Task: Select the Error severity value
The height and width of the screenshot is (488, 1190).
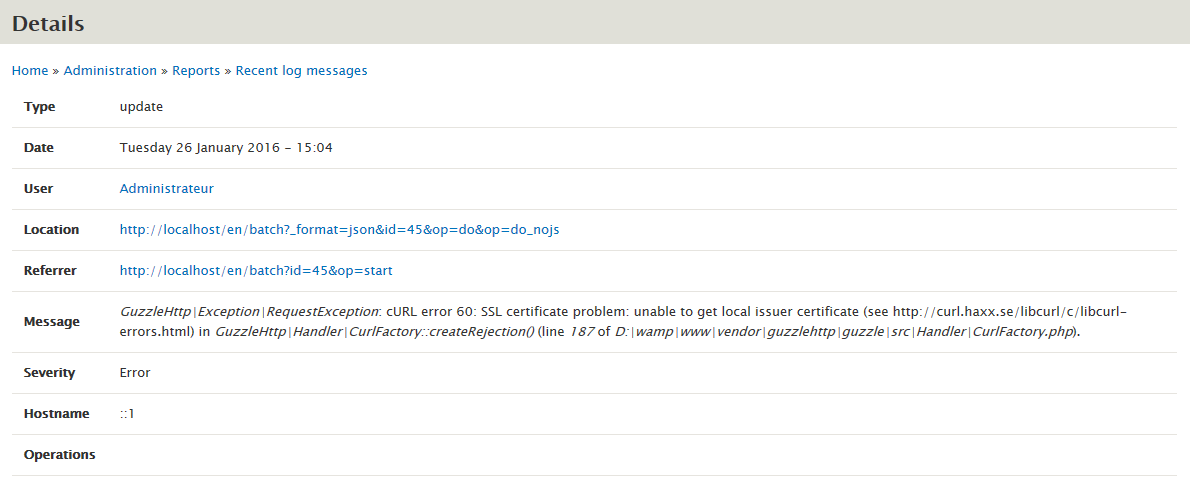Action: [135, 372]
